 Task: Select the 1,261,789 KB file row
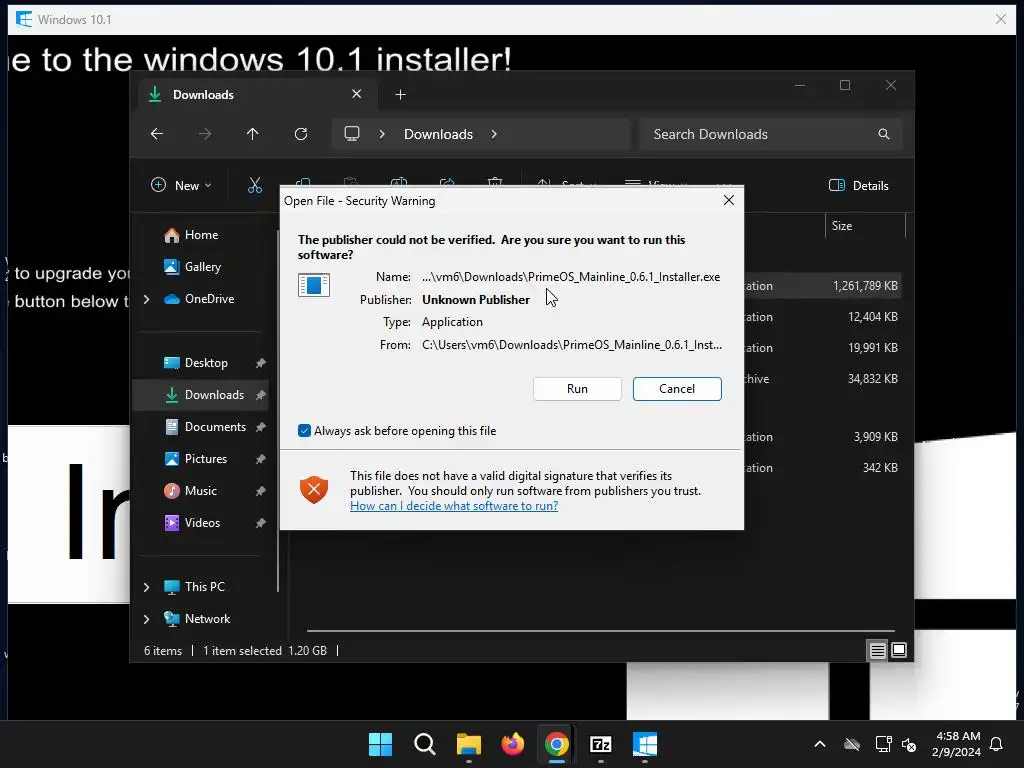click(824, 285)
